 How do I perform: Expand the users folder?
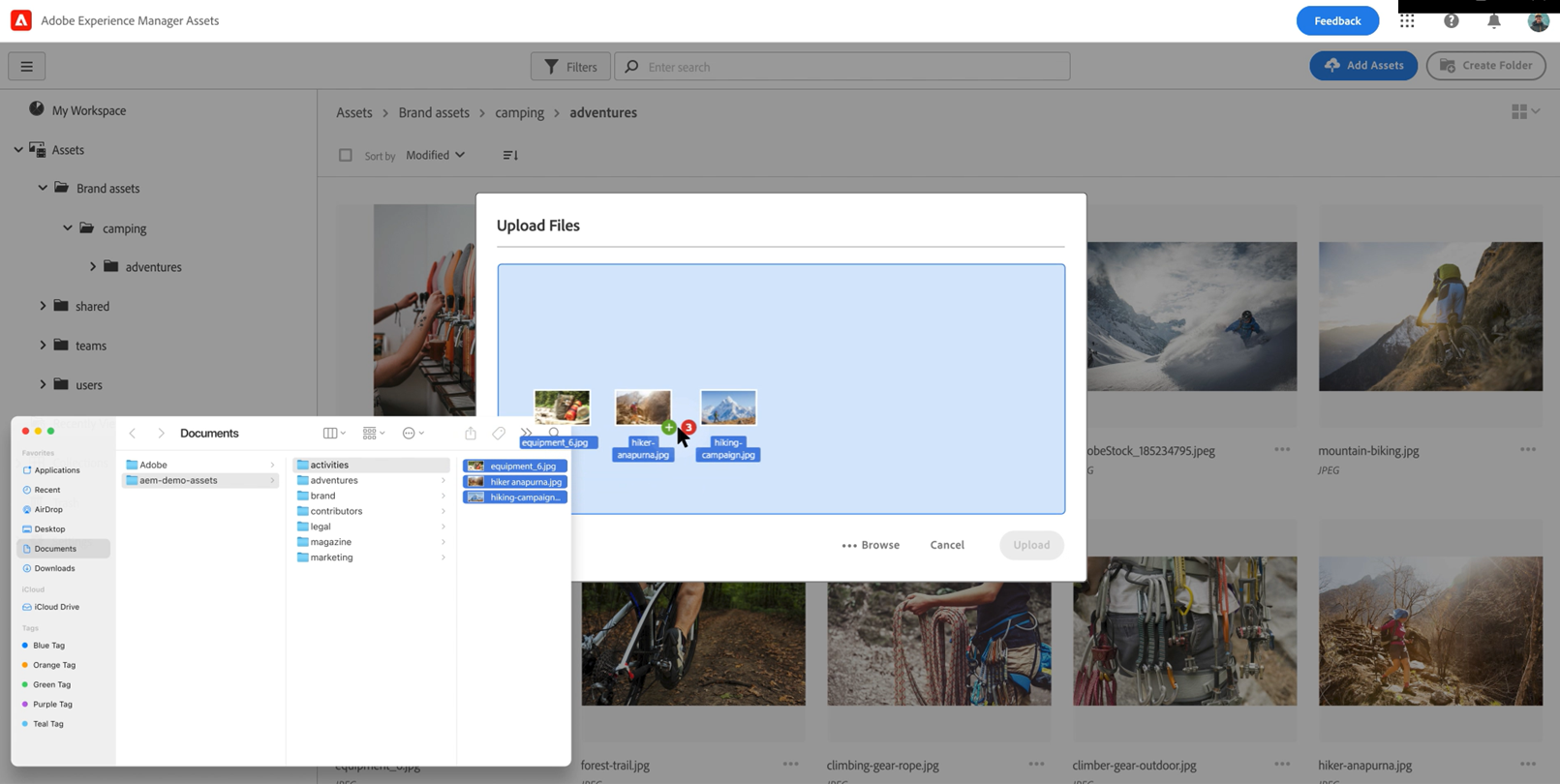[43, 384]
